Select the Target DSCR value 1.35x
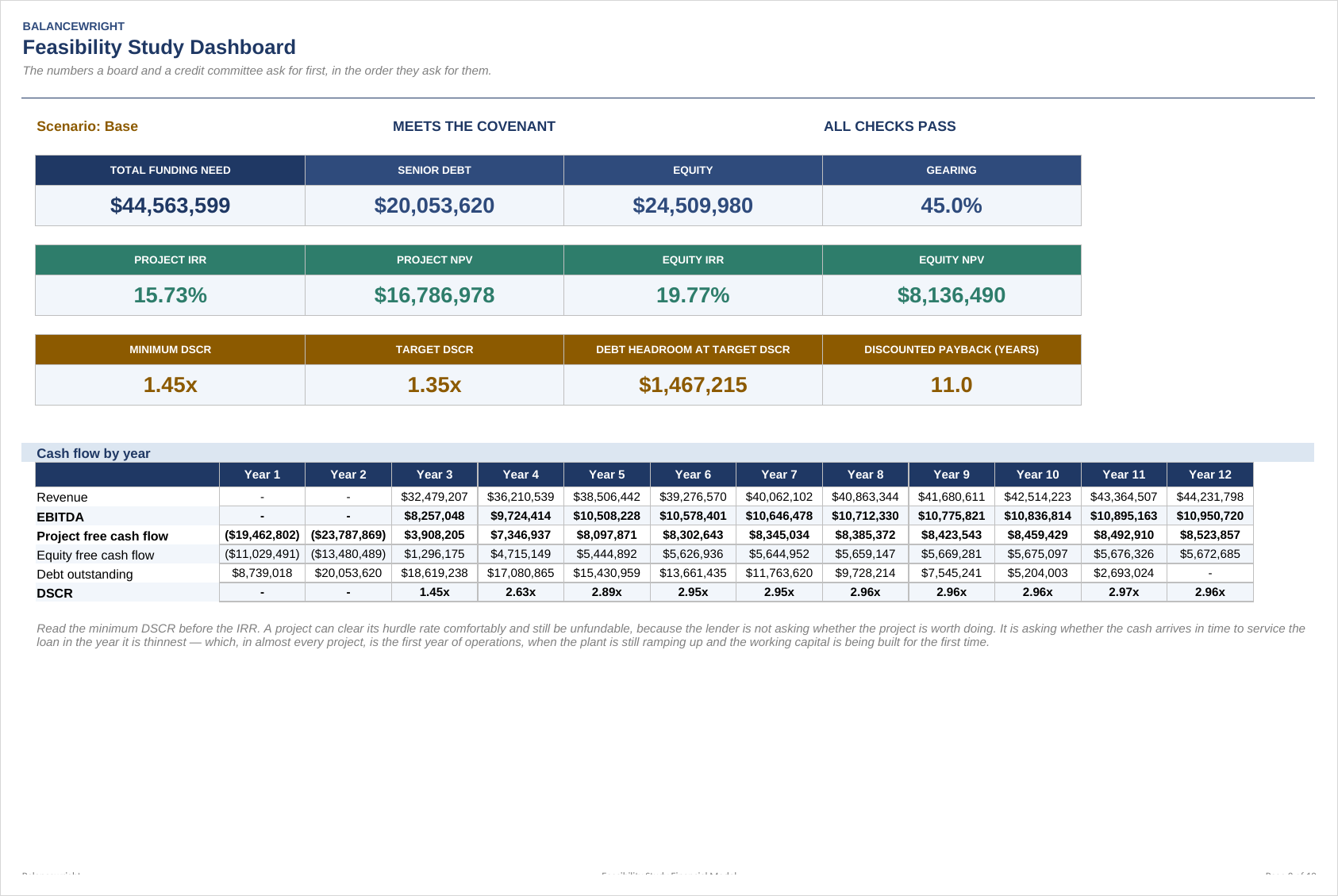 click(434, 385)
